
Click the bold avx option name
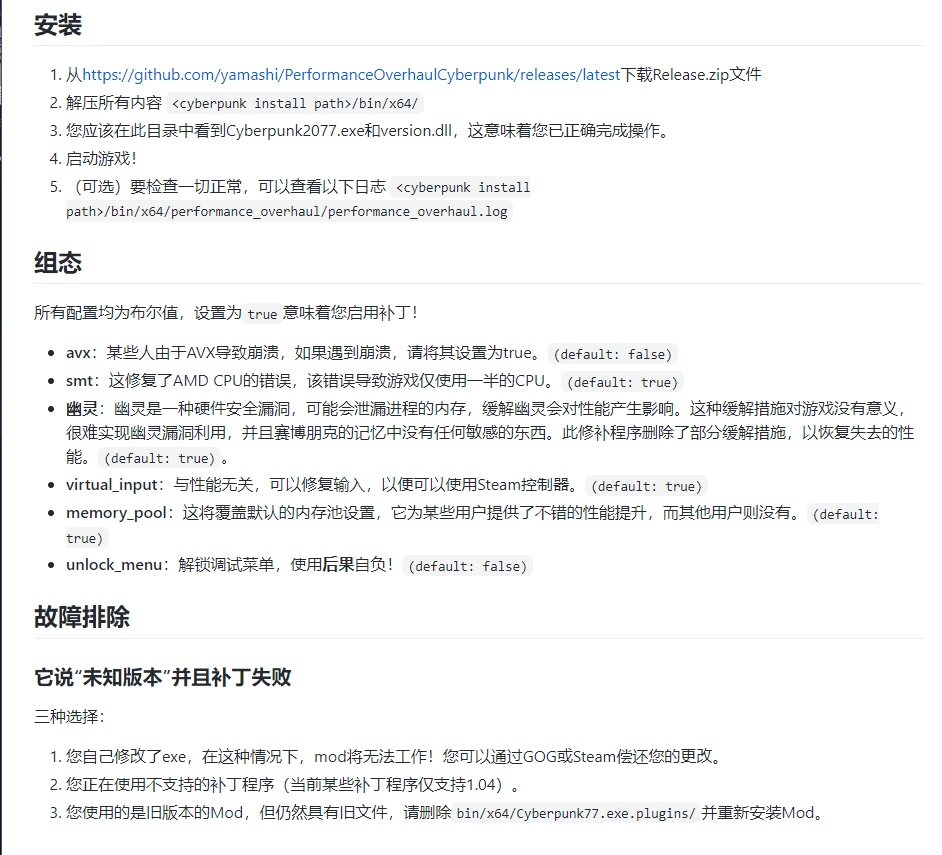click(x=80, y=353)
